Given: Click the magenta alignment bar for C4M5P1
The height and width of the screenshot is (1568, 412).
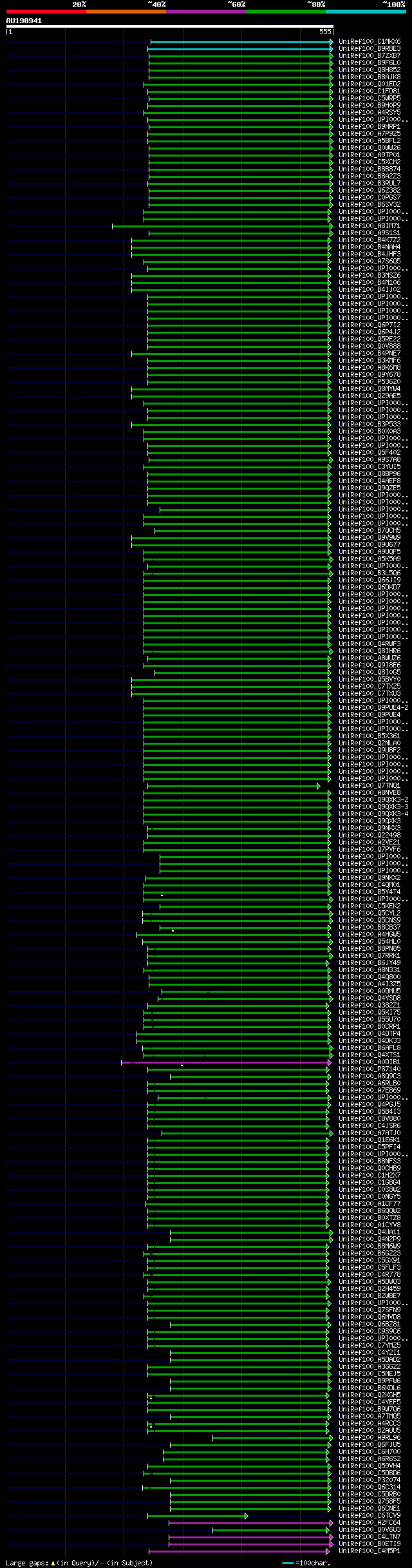Looking at the screenshot, I should coord(239,1551).
